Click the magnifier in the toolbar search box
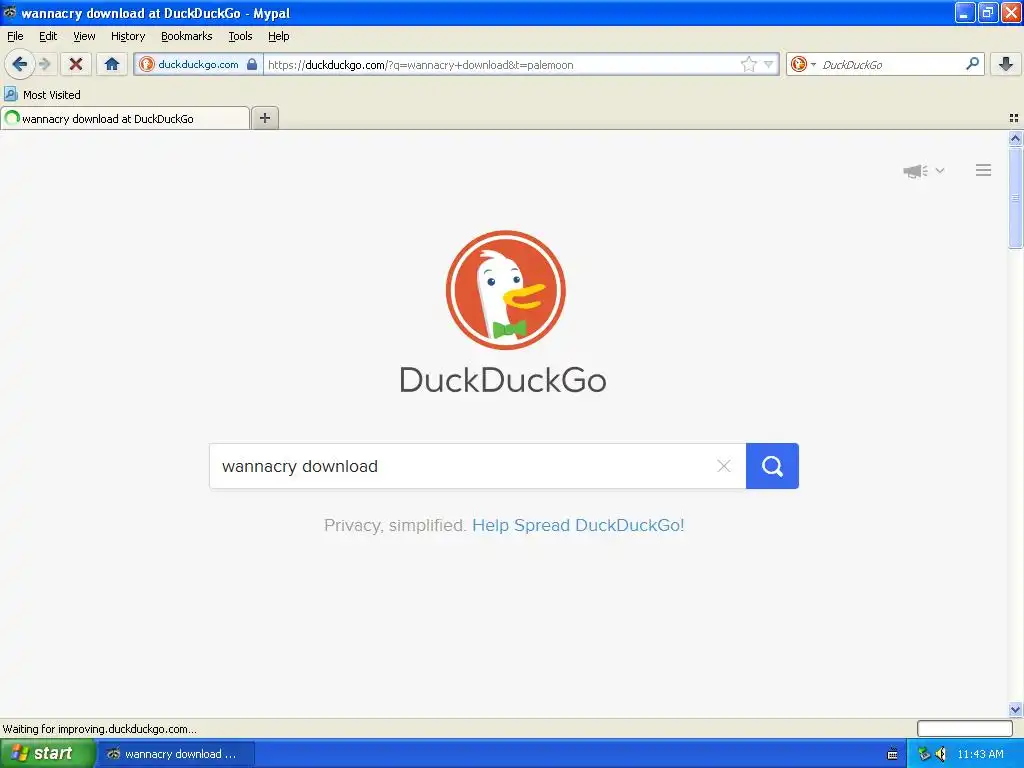This screenshot has width=1024, height=768. [x=972, y=63]
